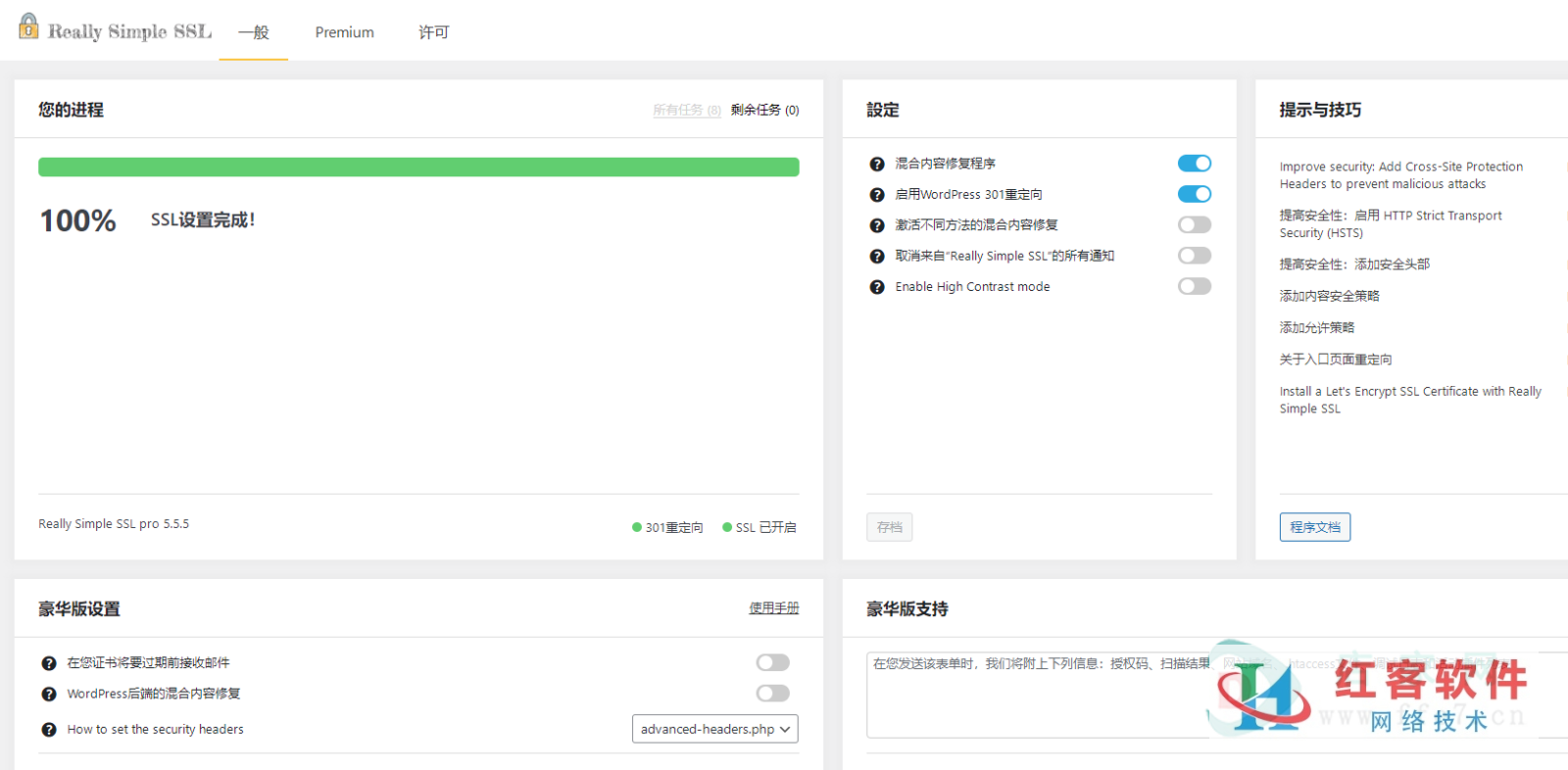This screenshot has height=770, width=1568.
Task: Enable 在您证书将要过期前接收邮件 toggle
Action: (773, 663)
